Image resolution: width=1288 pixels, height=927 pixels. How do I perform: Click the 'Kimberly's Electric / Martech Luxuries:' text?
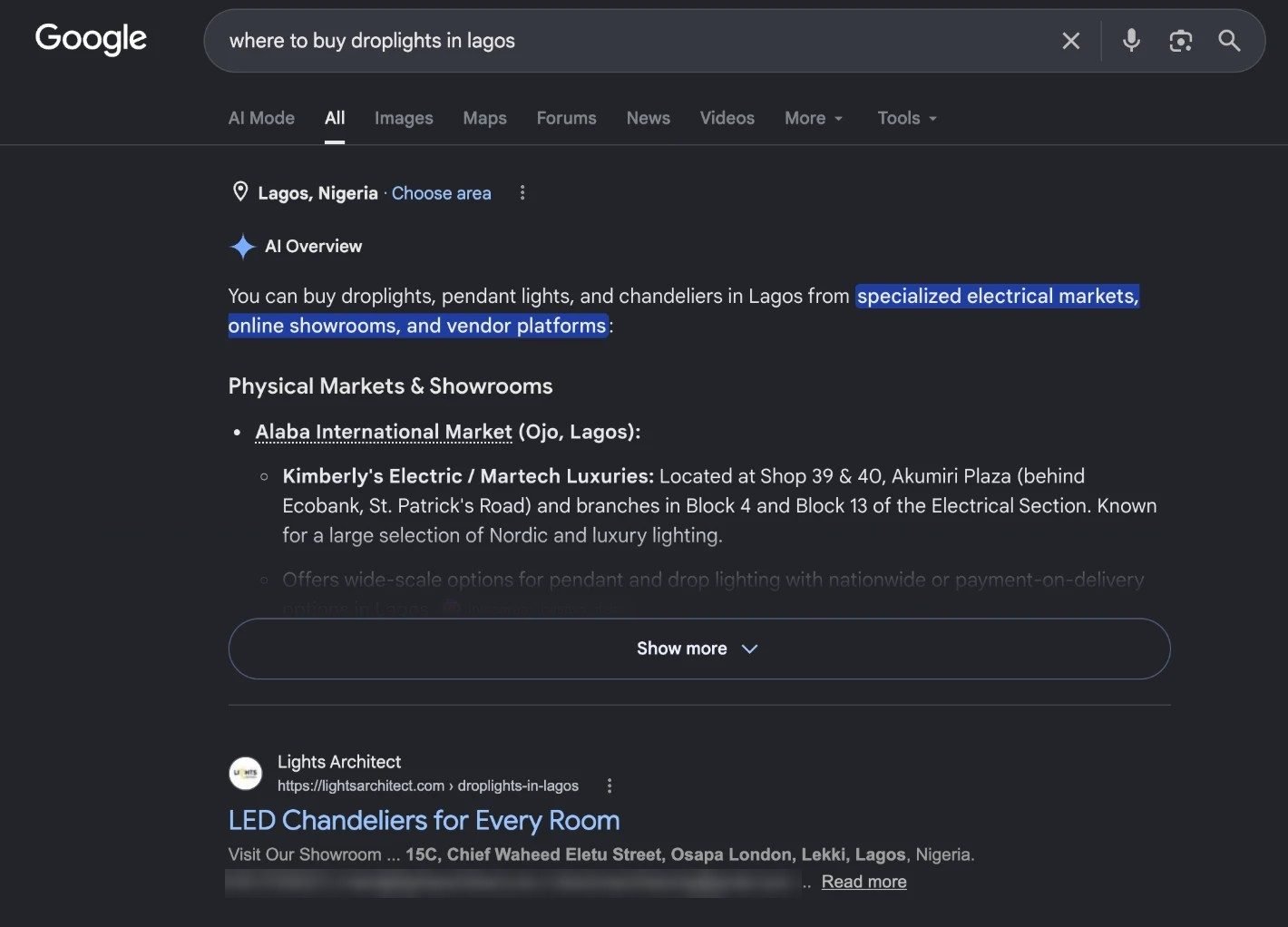tap(468, 476)
